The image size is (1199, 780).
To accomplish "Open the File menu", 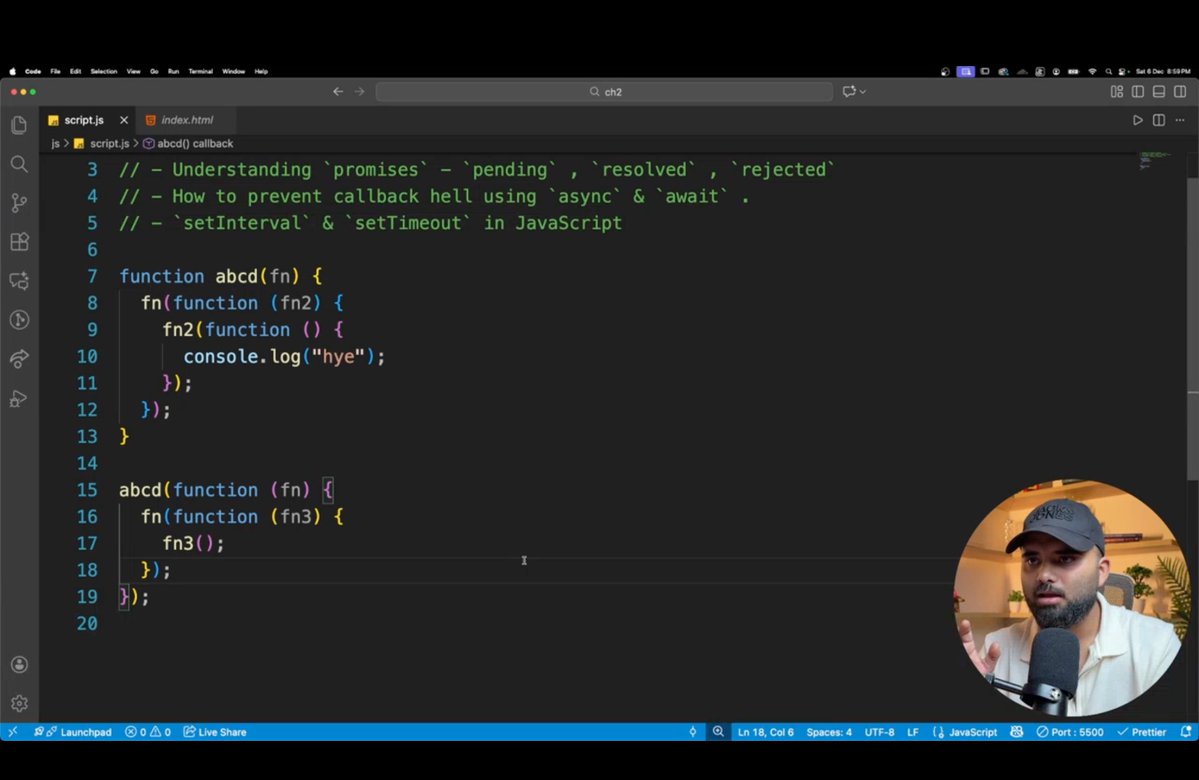I will [x=55, y=71].
